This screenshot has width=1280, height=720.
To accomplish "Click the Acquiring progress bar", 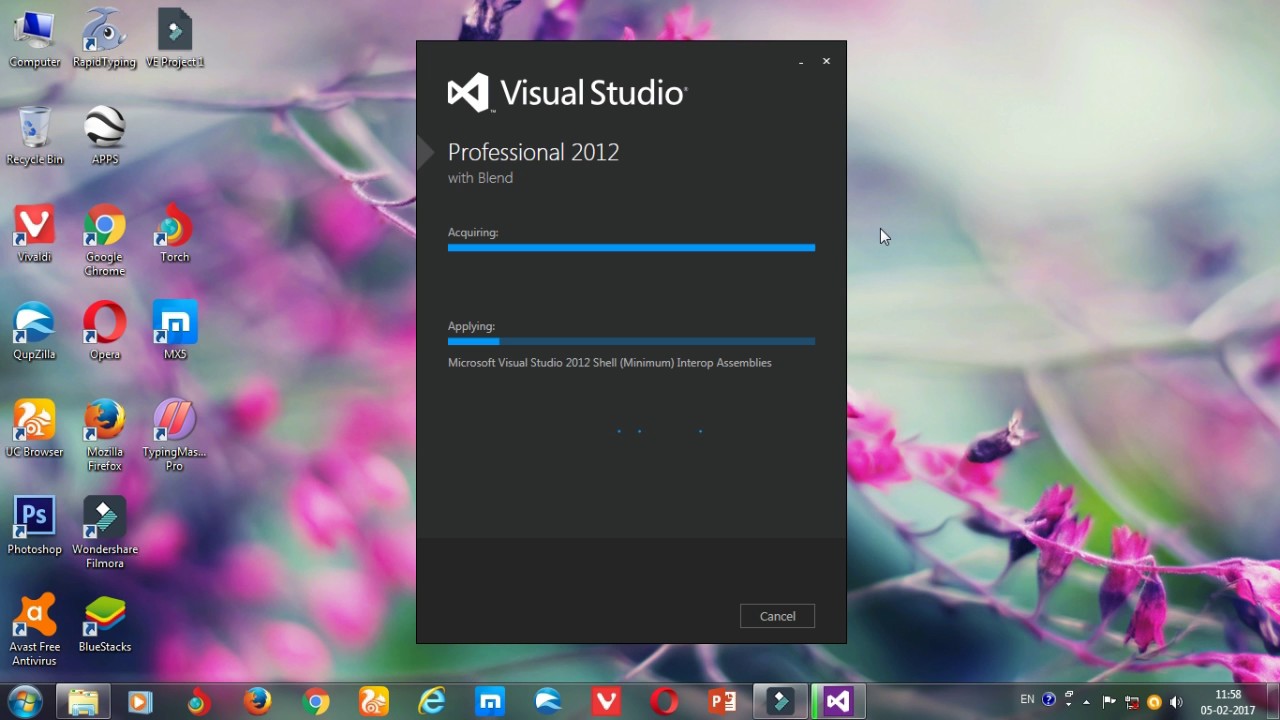I will [x=631, y=247].
